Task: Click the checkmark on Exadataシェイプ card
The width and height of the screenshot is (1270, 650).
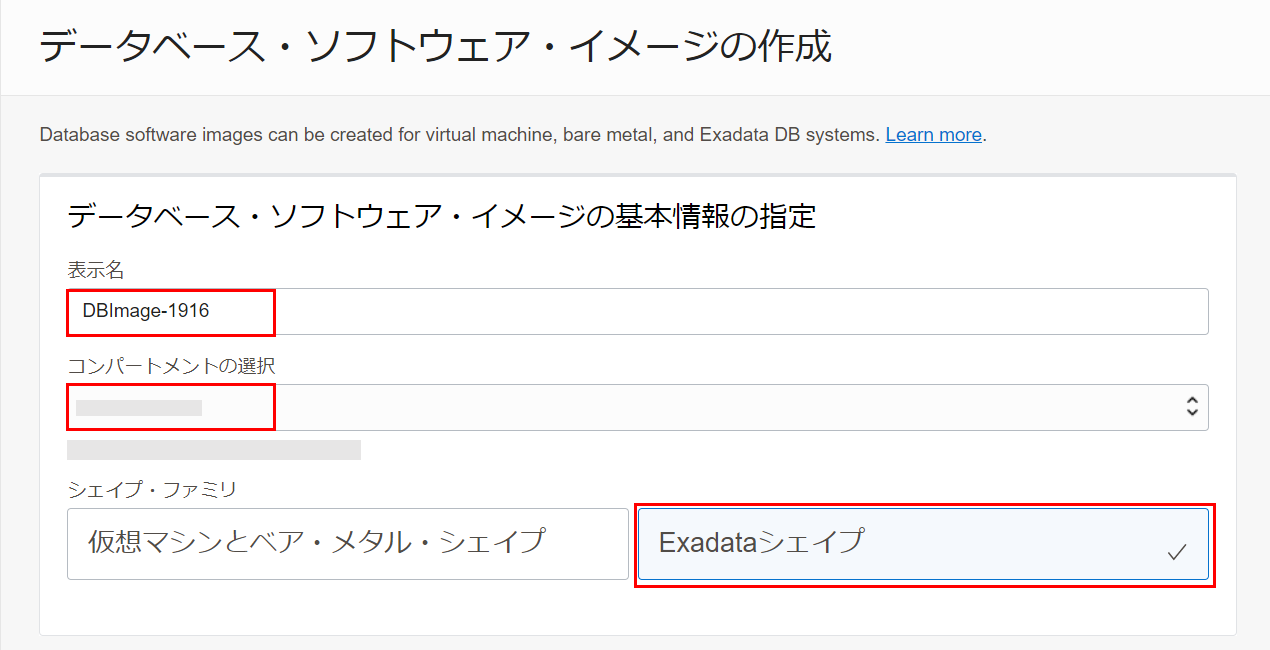Action: tap(1177, 551)
